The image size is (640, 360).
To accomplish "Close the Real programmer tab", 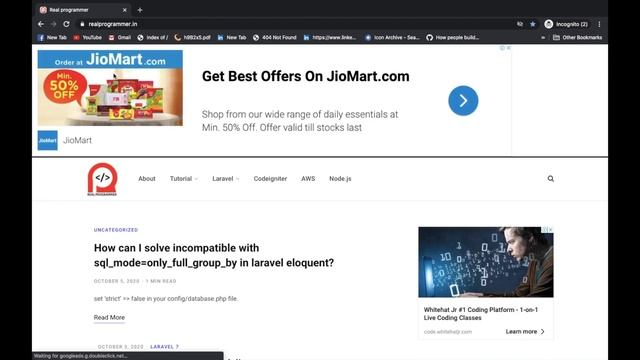I will coord(124,10).
